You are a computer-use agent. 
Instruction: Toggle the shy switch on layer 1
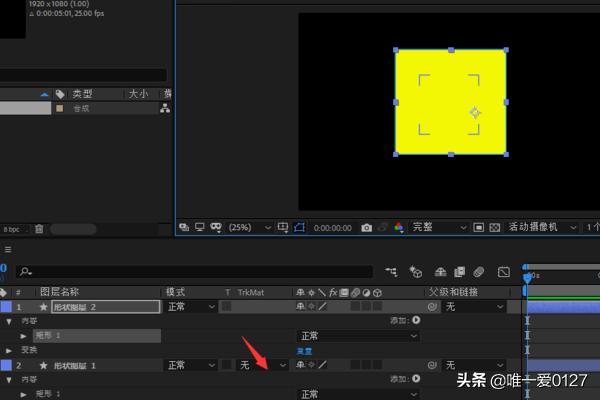(x=300, y=306)
